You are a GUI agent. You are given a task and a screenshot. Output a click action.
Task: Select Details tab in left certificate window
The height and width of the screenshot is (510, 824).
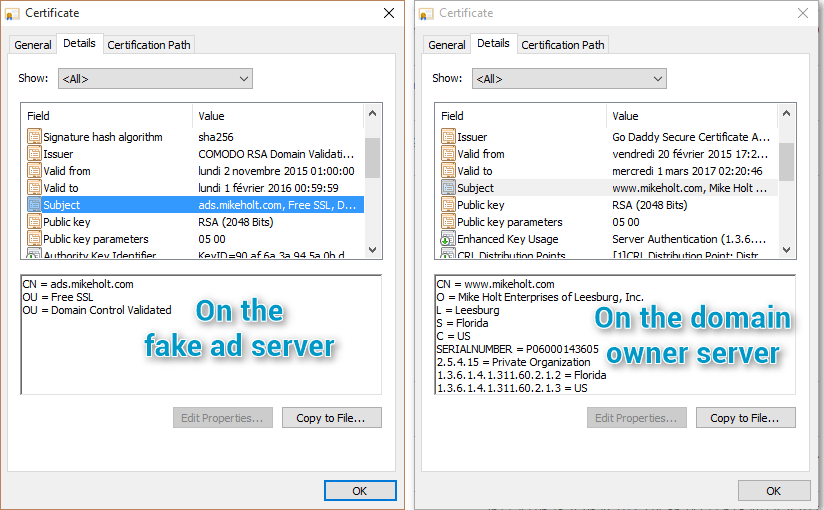point(79,44)
